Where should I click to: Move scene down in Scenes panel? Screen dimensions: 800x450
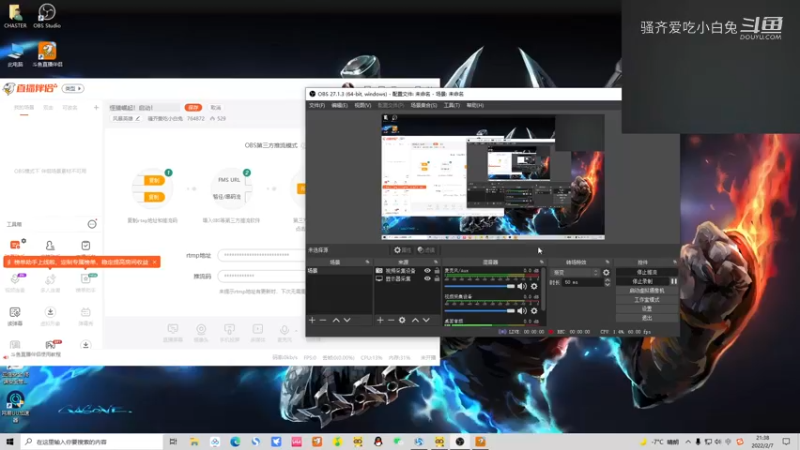[x=347, y=320]
